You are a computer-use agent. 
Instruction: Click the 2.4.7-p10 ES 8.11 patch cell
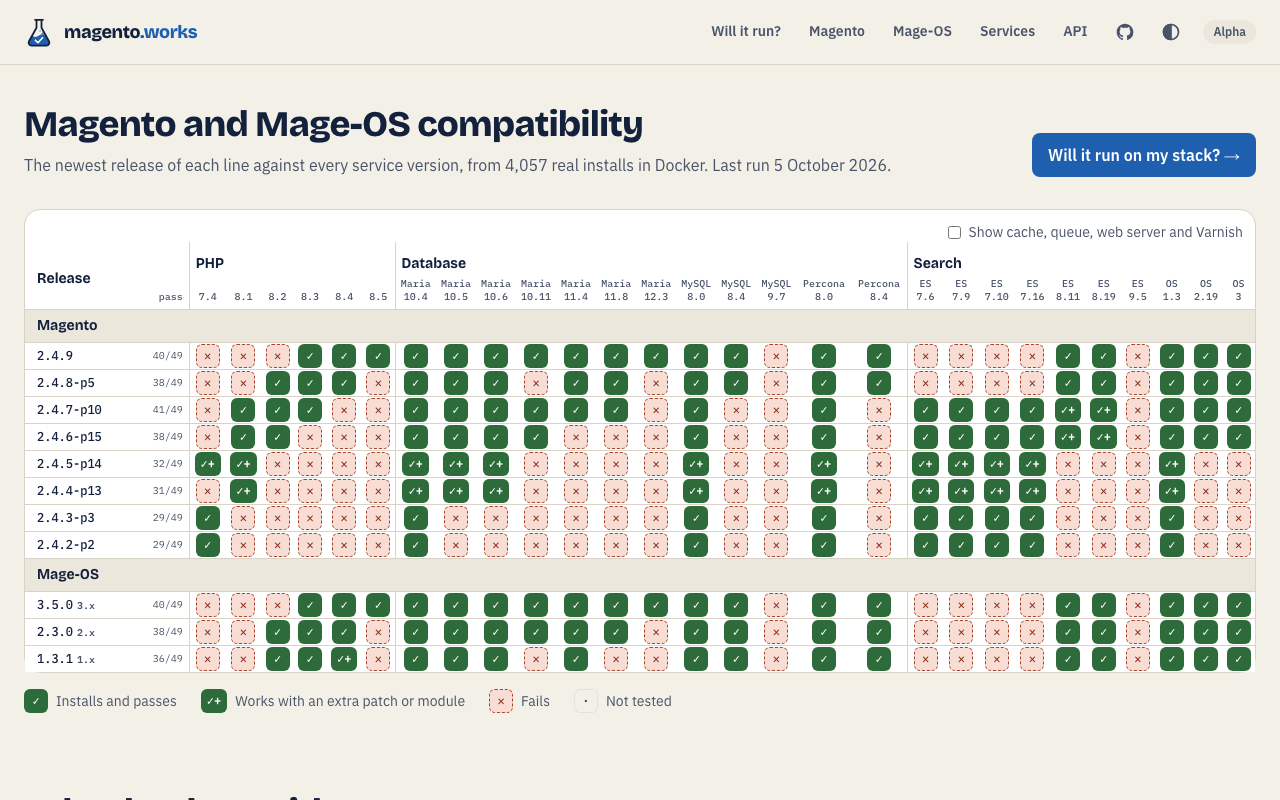pyautogui.click(x=1068, y=410)
